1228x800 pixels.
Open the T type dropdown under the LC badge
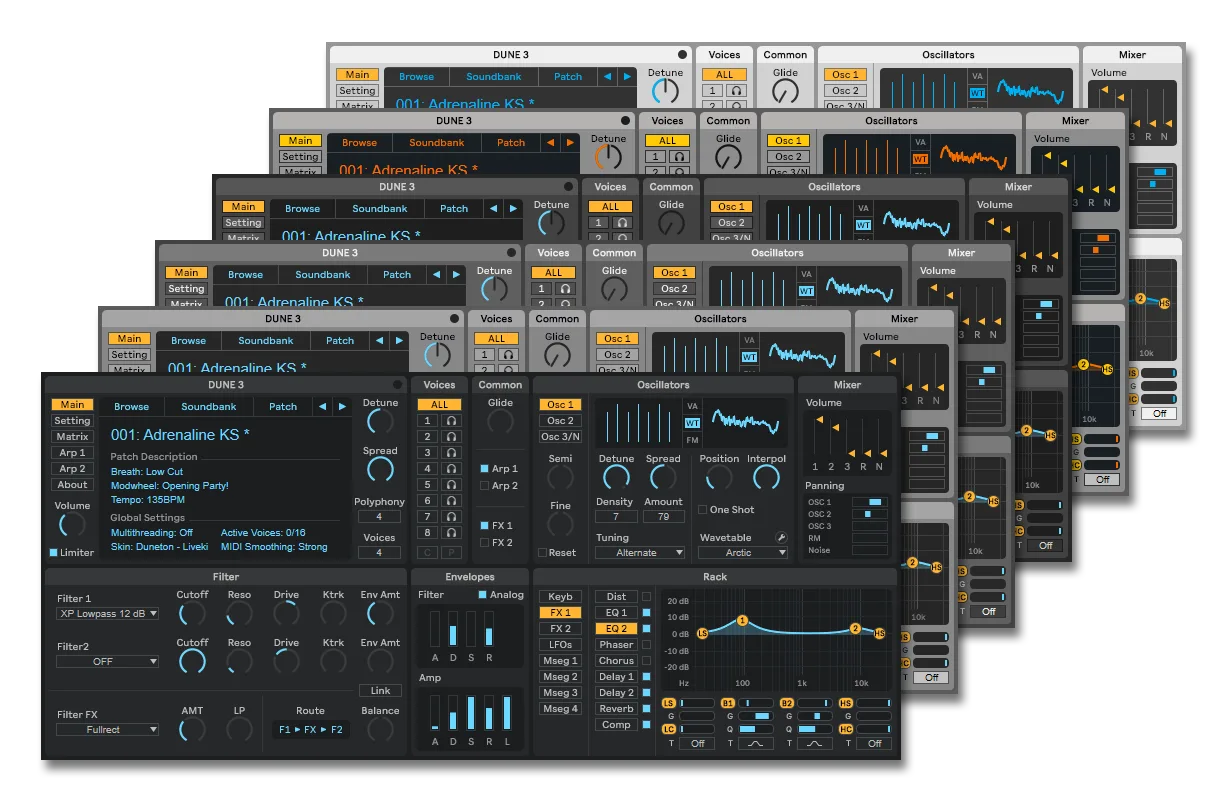point(698,743)
